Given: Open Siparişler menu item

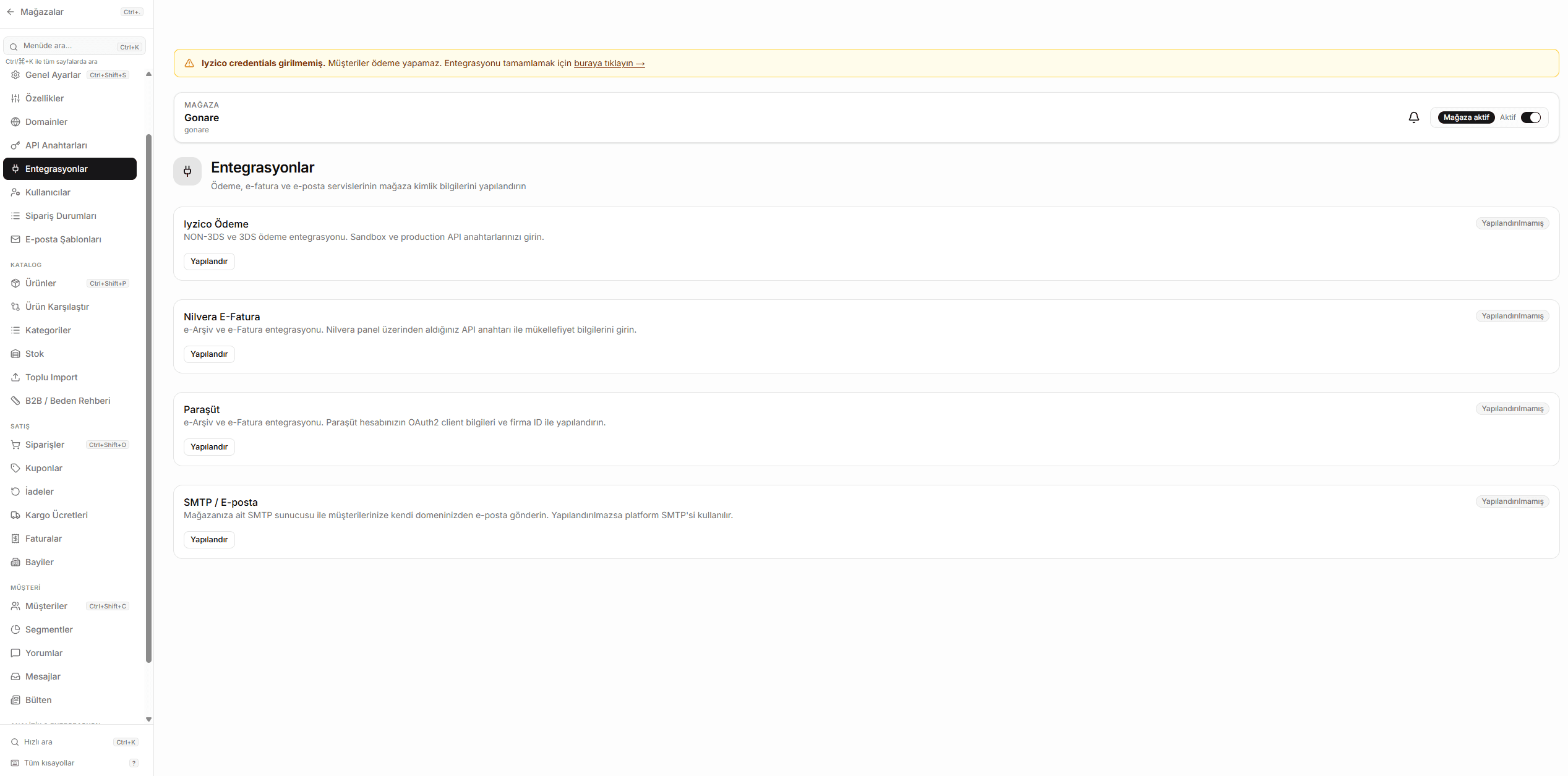Looking at the screenshot, I should click(70, 445).
